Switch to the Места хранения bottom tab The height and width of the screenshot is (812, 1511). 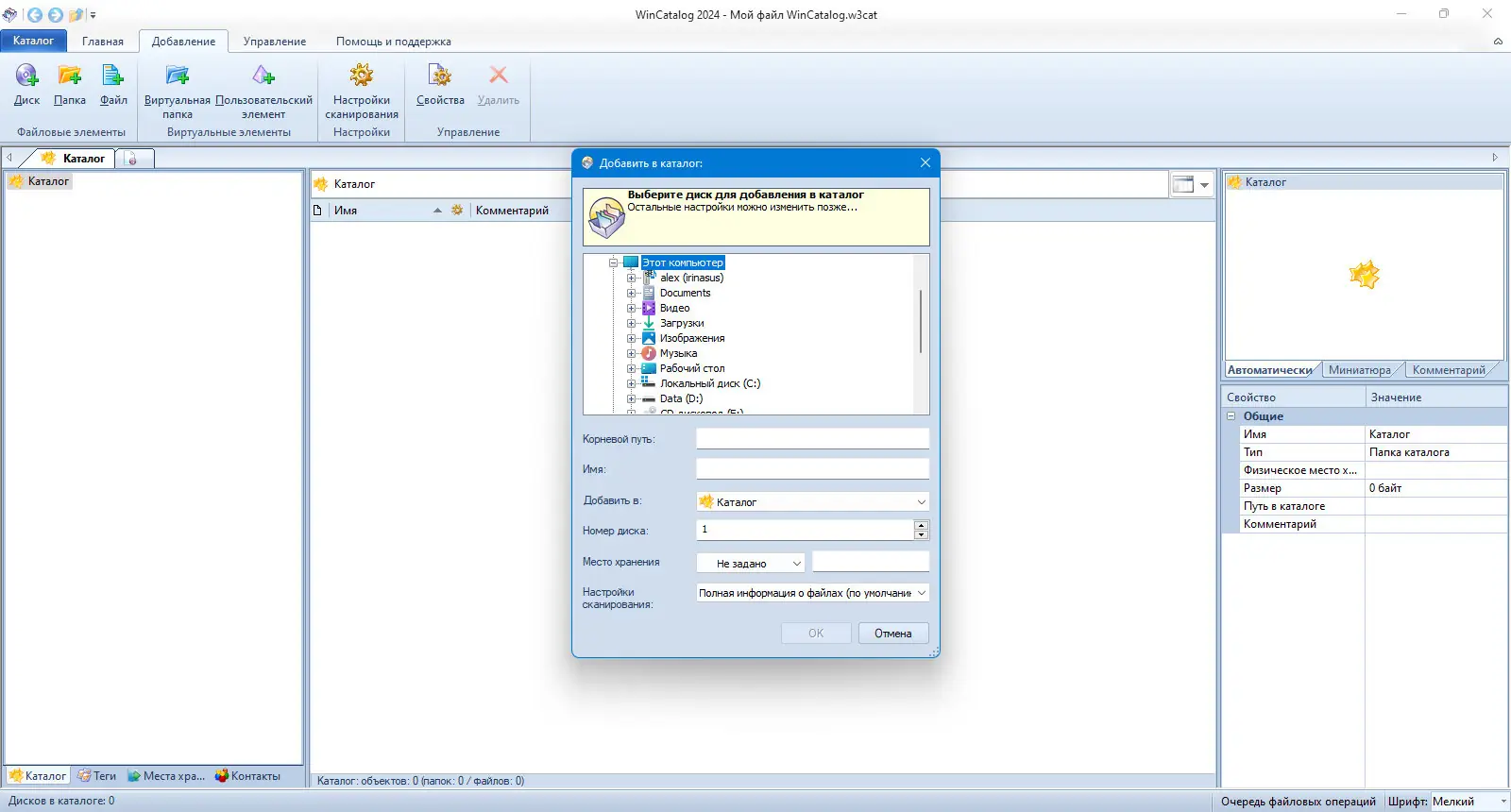[x=165, y=776]
